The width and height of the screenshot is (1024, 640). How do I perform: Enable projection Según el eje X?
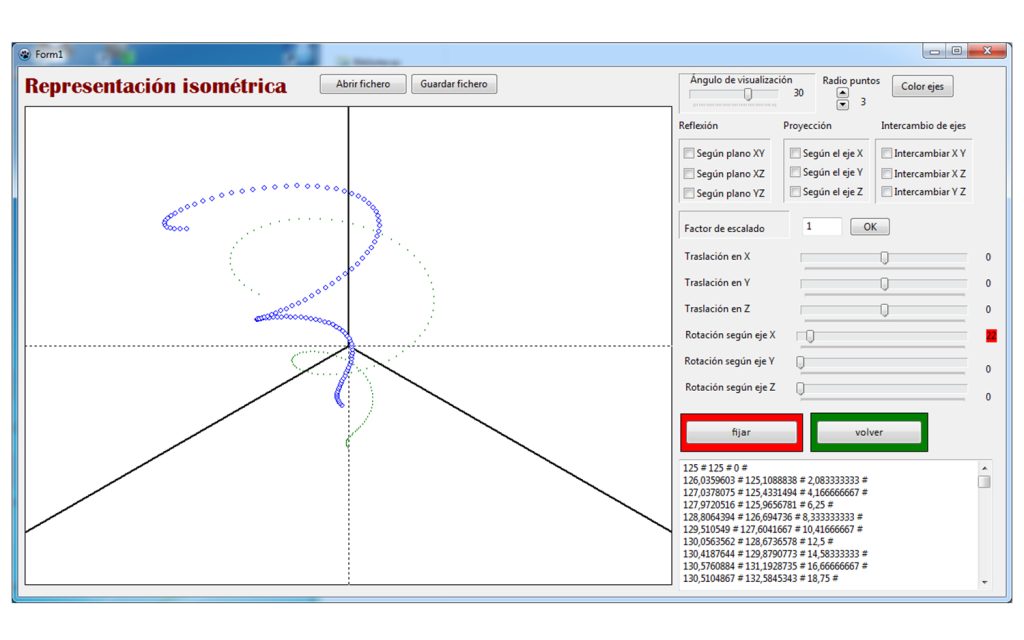(795, 154)
